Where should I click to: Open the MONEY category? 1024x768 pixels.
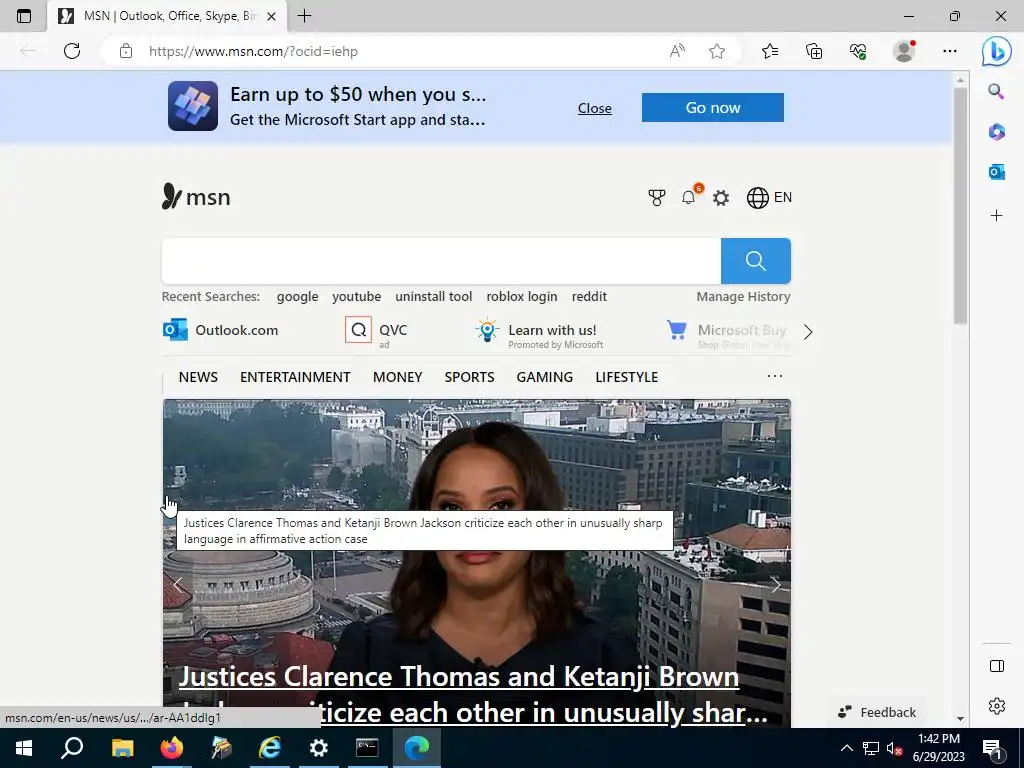(x=398, y=377)
